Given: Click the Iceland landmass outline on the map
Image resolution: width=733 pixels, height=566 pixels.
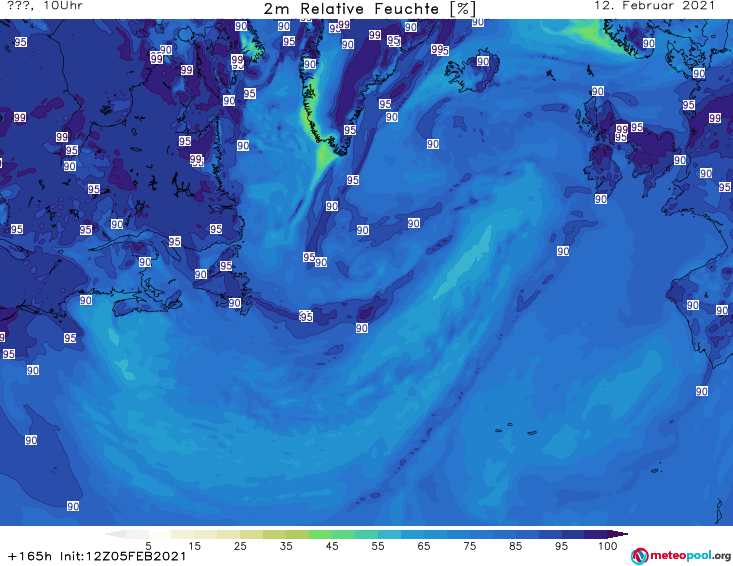Looking at the screenshot, I should click(472, 72).
